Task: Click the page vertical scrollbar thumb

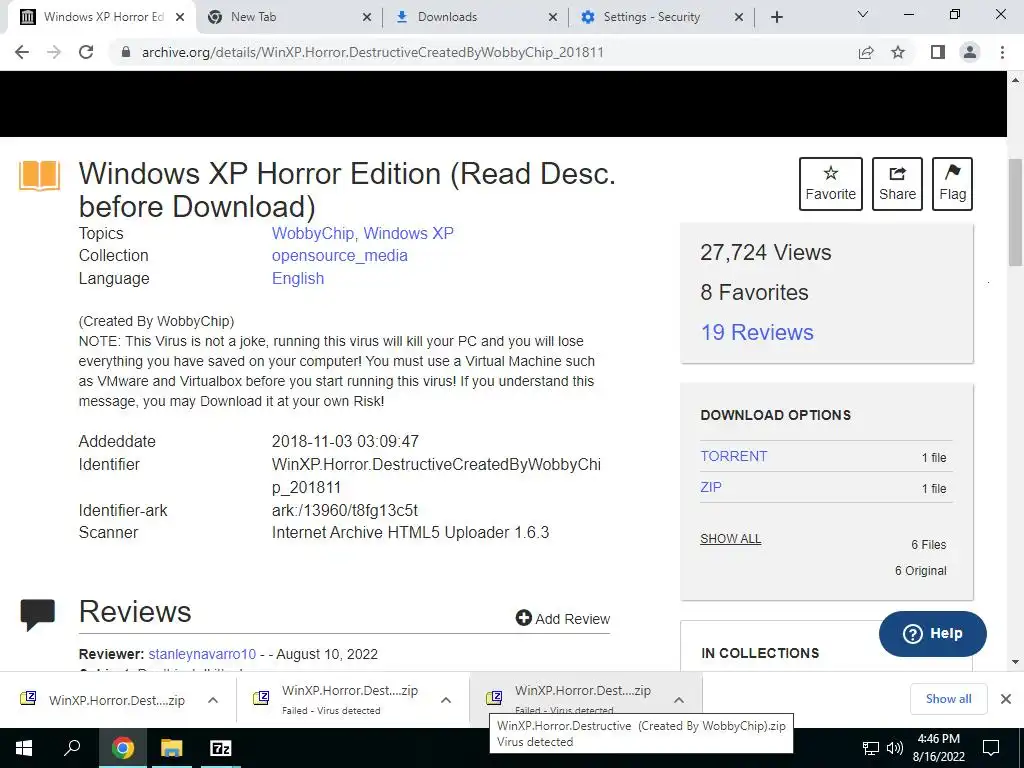Action: pyautogui.click(x=1016, y=212)
